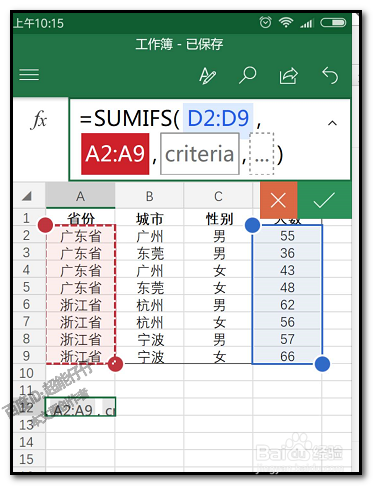The width and height of the screenshot is (373, 486).
Task: Tap cell value 62
Action: [287, 305]
